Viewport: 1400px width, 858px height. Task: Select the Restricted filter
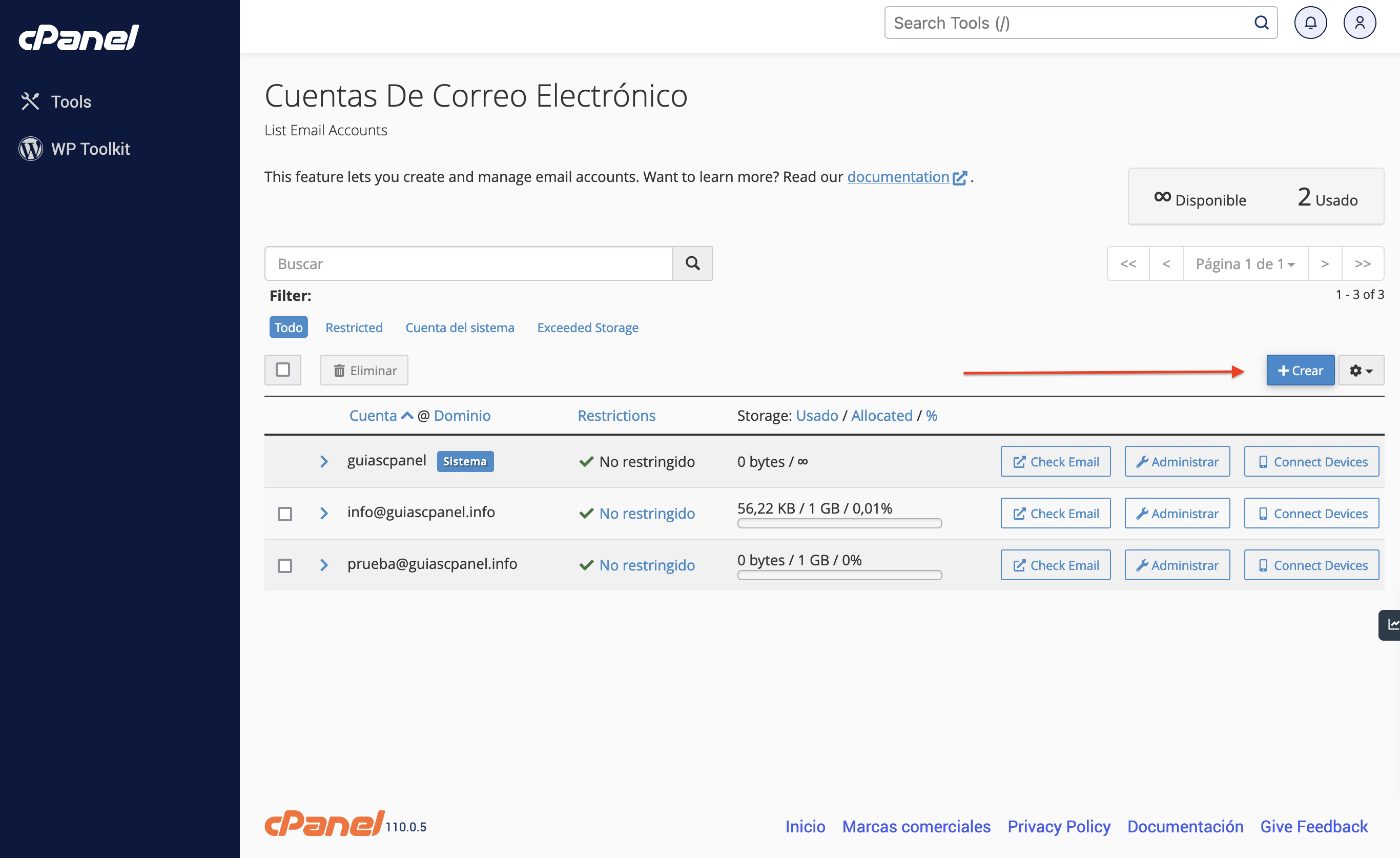354,328
